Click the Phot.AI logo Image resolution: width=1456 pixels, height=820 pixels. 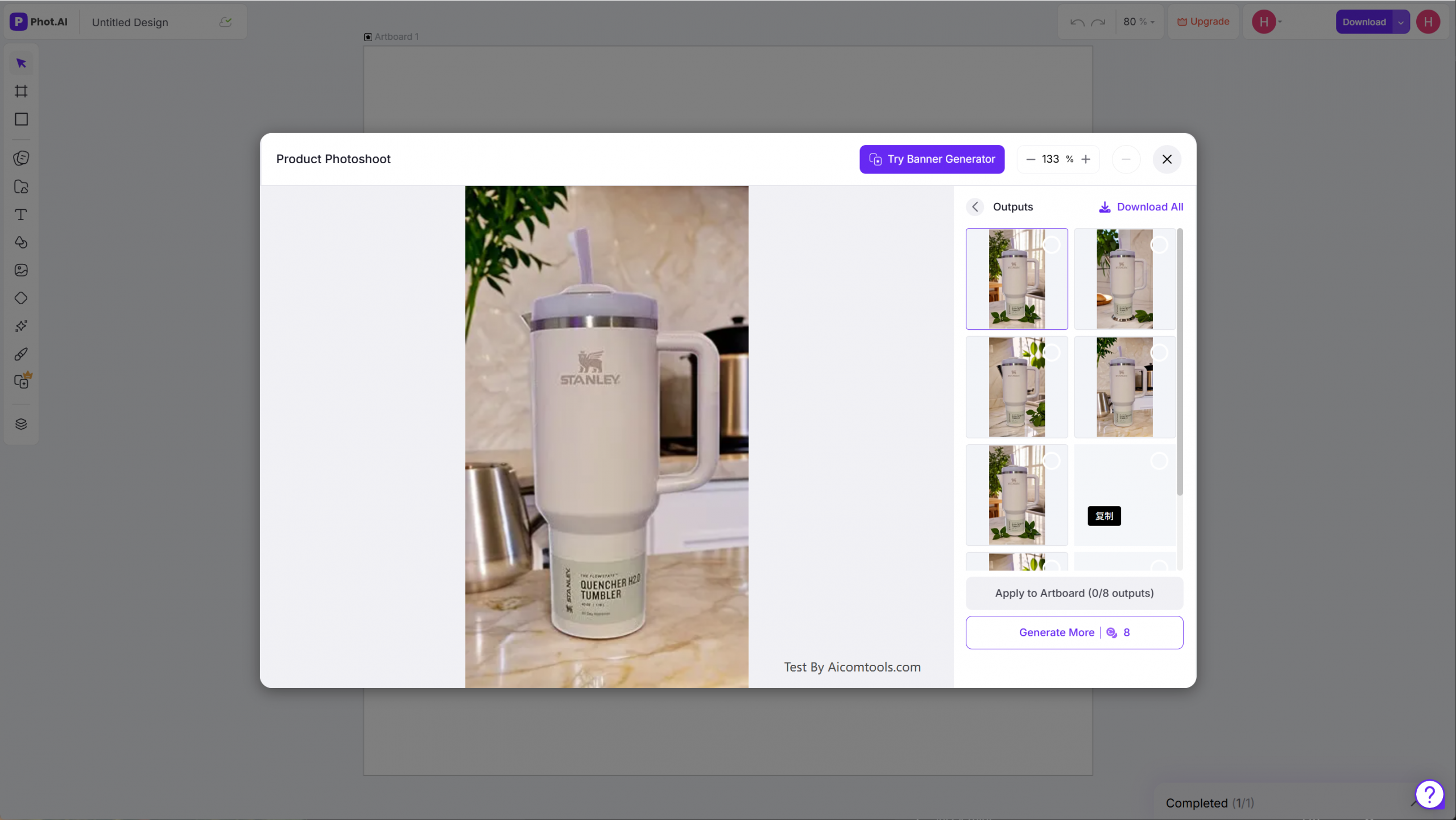(x=39, y=22)
